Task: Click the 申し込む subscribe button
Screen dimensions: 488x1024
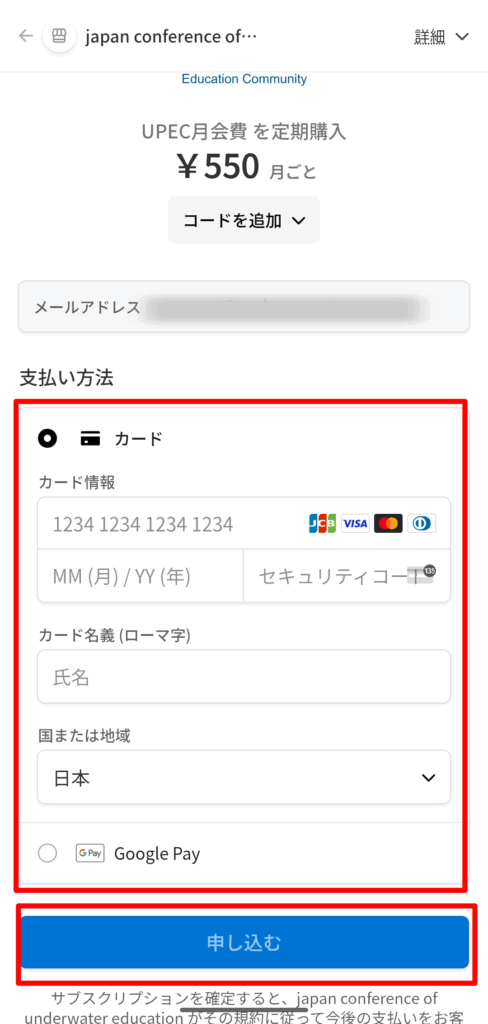Action: coord(244,942)
